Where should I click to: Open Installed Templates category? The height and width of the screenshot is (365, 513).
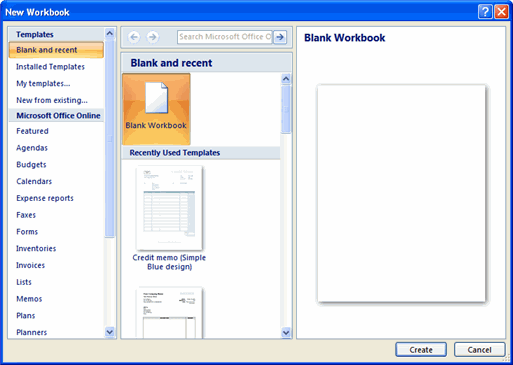[x=50, y=67]
